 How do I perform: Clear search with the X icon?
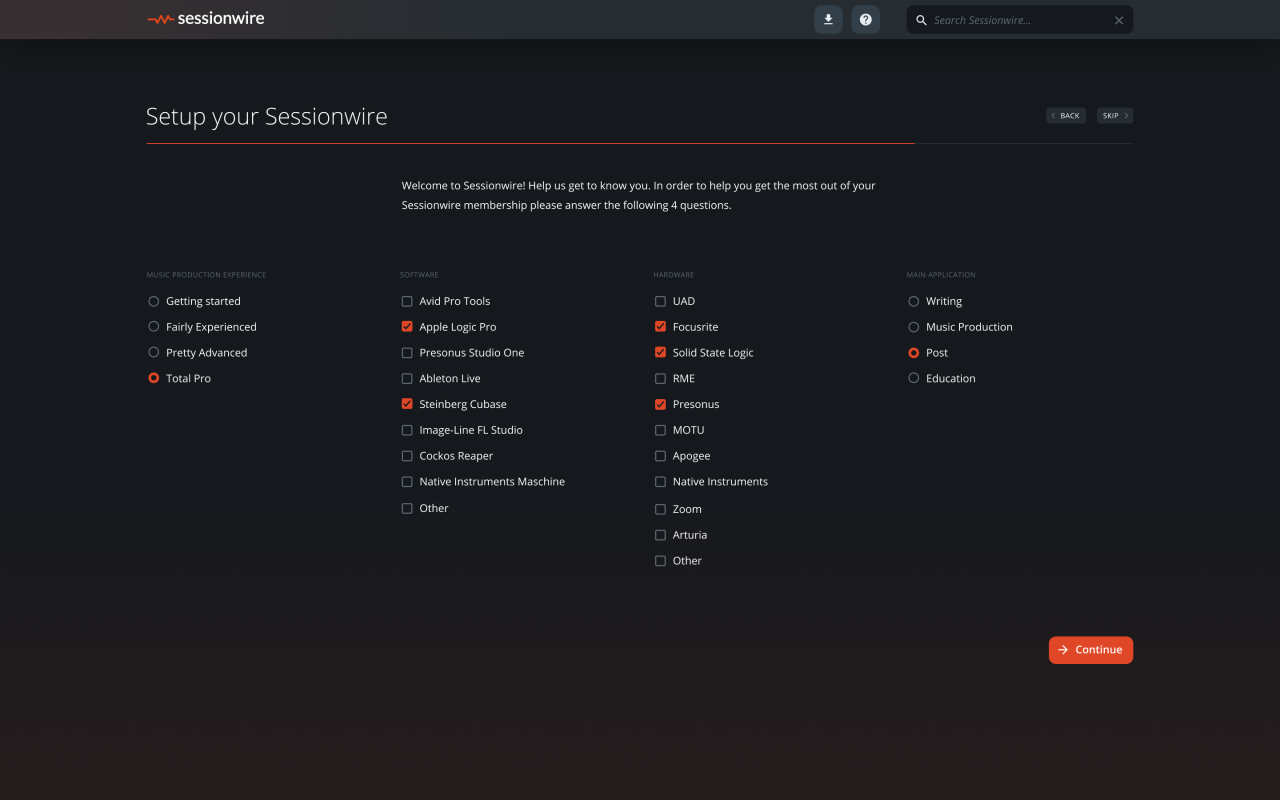coord(1119,20)
